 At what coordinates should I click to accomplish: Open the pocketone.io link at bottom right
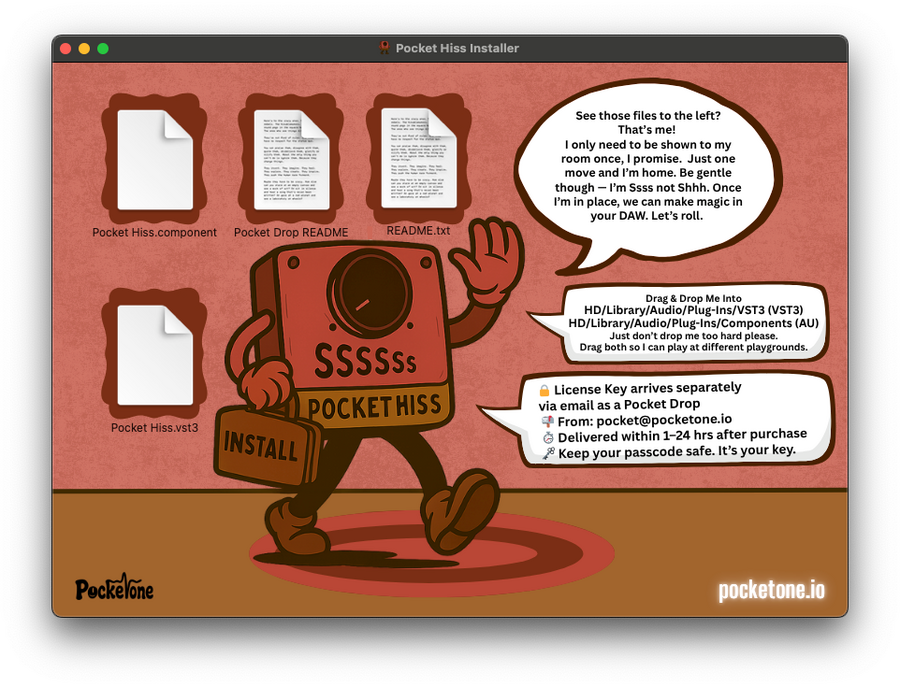pyautogui.click(x=772, y=590)
